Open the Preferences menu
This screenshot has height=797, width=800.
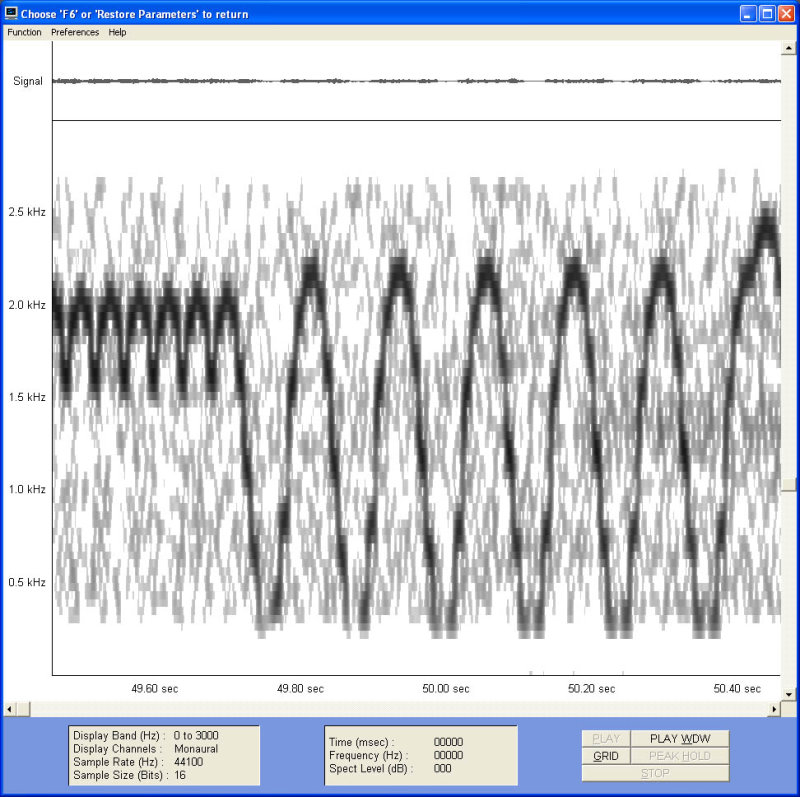75,32
